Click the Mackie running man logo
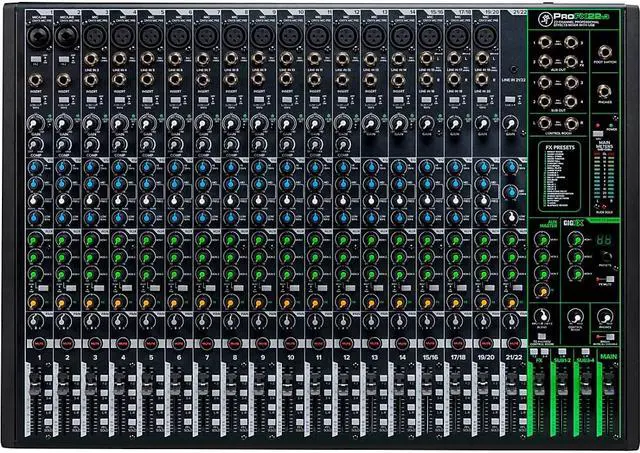Screen dimensions: 640x453 click(x=544, y=19)
